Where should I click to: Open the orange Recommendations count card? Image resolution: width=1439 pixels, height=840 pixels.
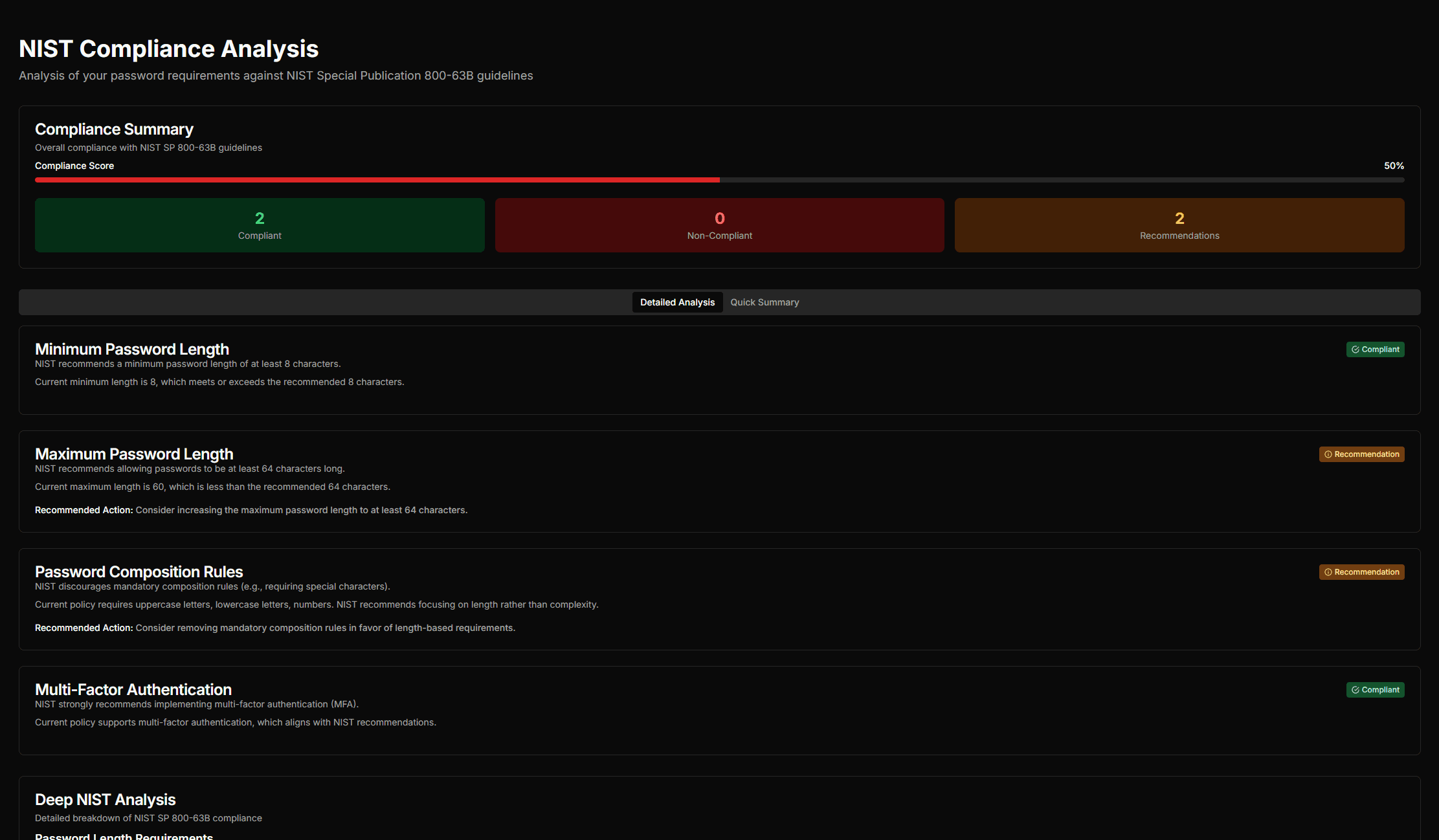(x=1179, y=225)
